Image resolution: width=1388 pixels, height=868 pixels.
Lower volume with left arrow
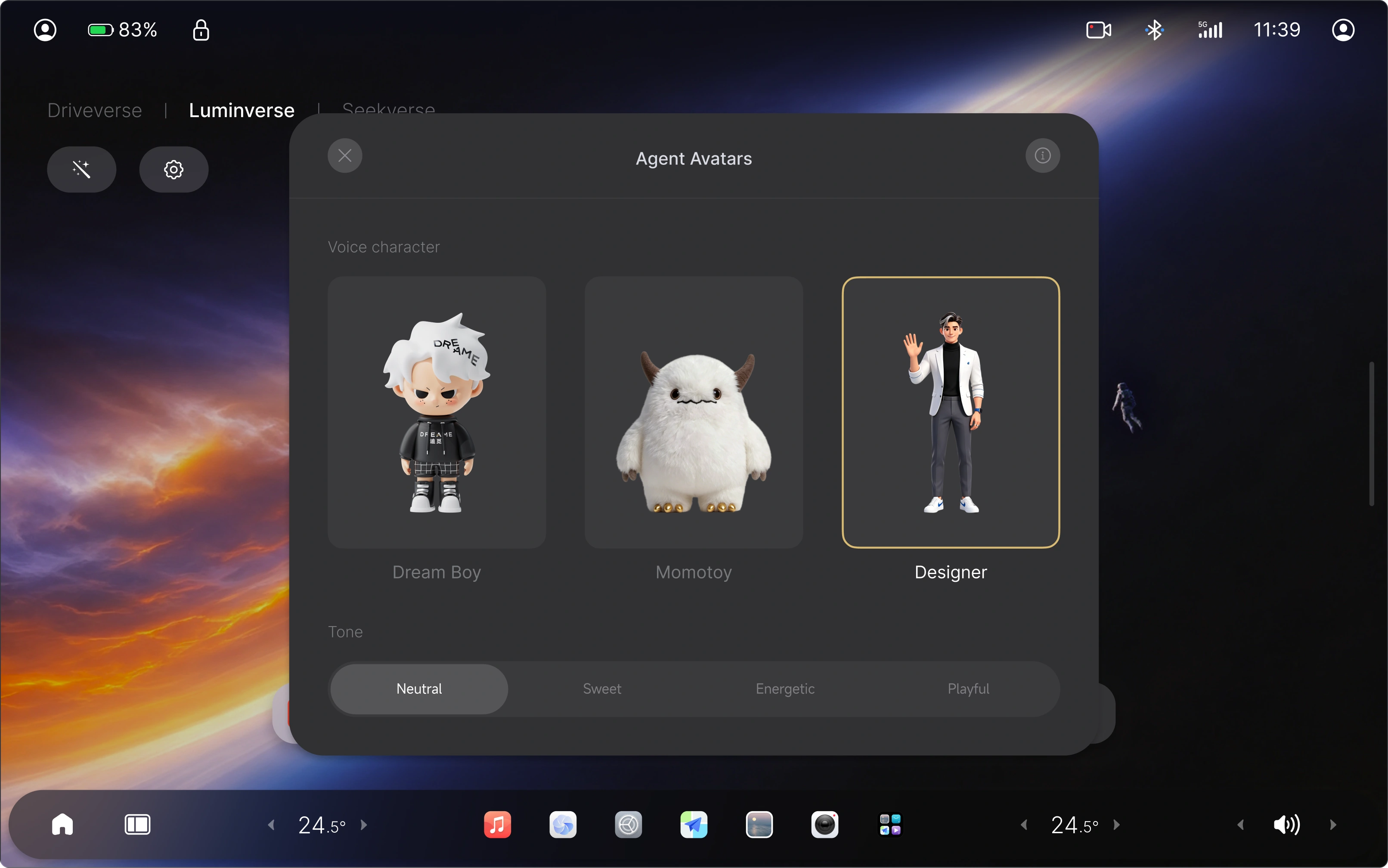(x=1240, y=825)
